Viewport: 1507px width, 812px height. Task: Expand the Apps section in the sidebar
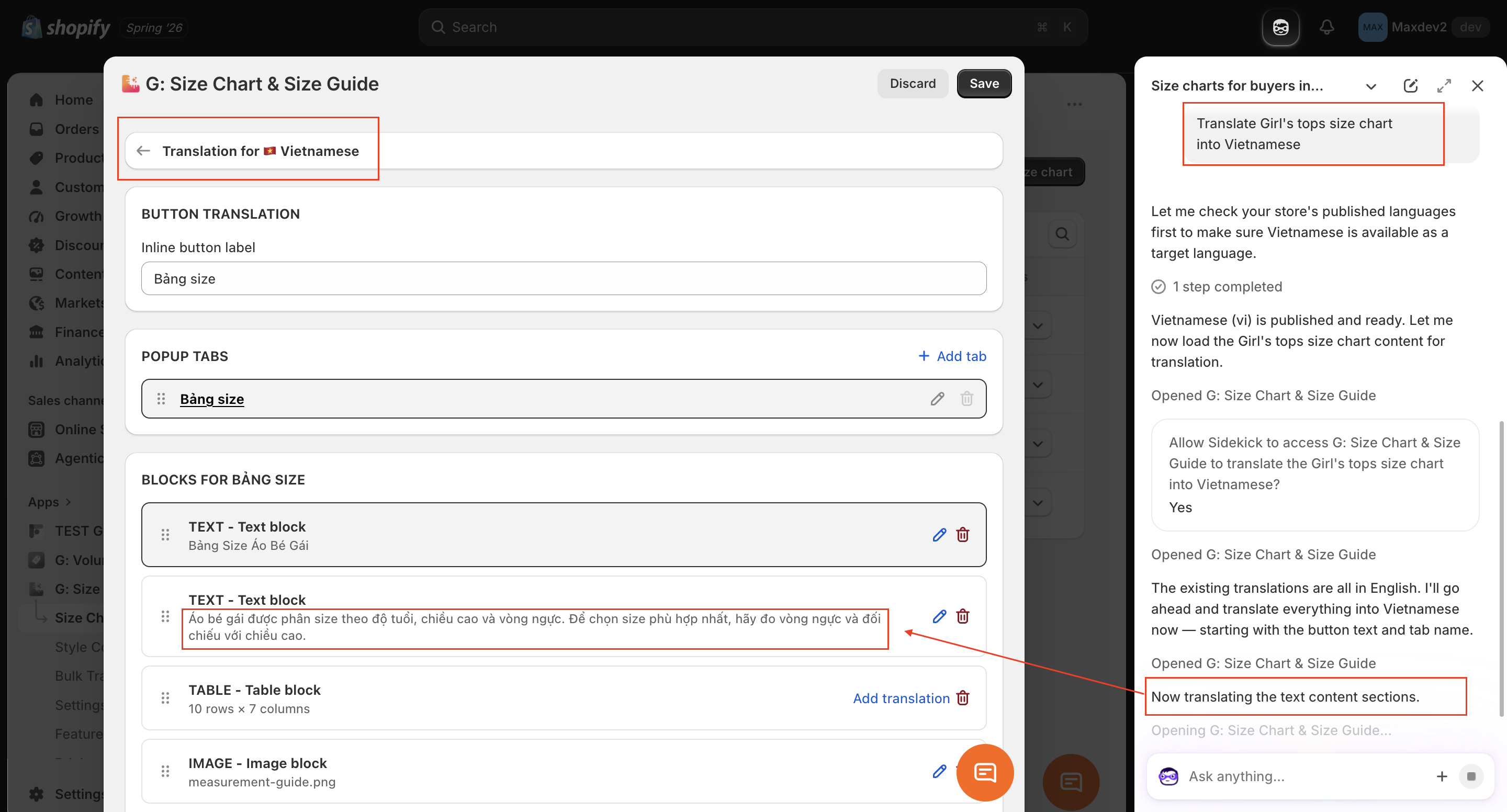(x=50, y=502)
